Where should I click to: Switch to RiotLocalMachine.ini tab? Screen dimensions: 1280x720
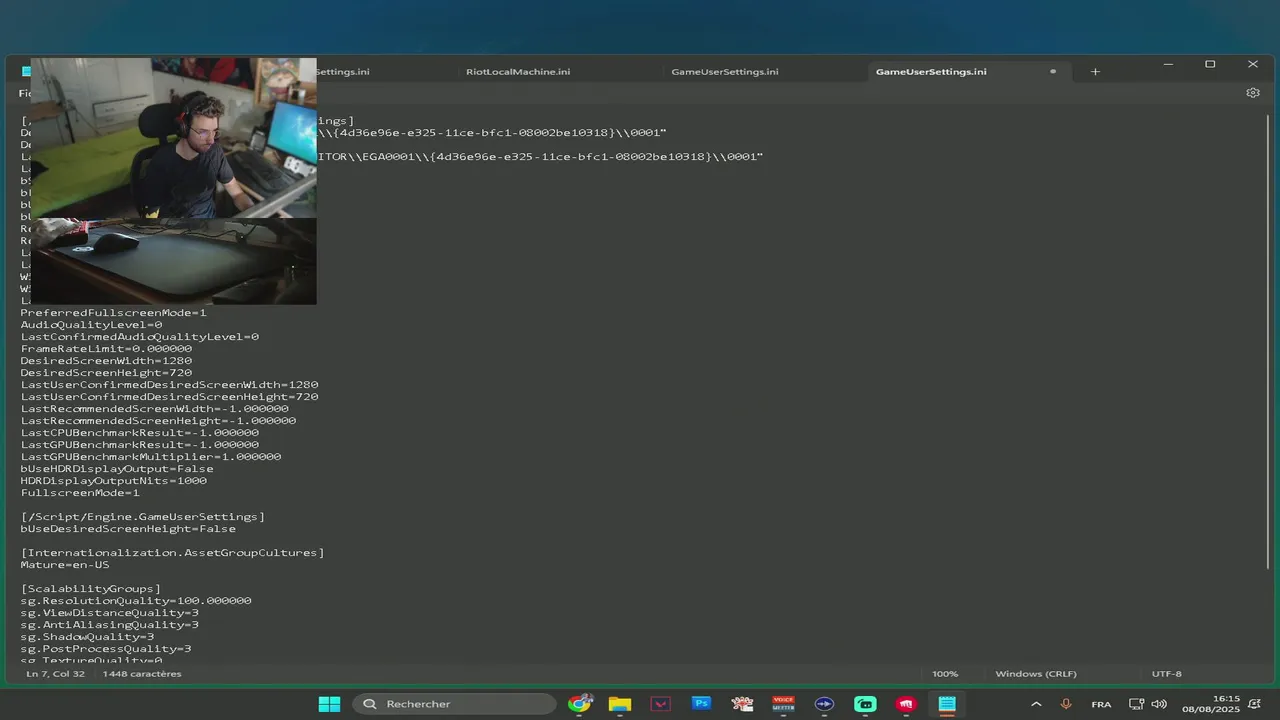[x=518, y=72]
